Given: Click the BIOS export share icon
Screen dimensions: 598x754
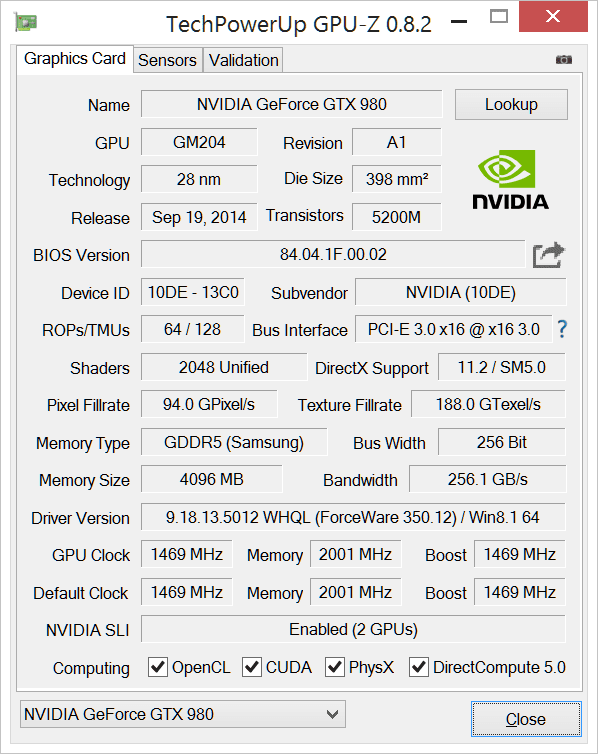Looking at the screenshot, I should pyautogui.click(x=548, y=255).
